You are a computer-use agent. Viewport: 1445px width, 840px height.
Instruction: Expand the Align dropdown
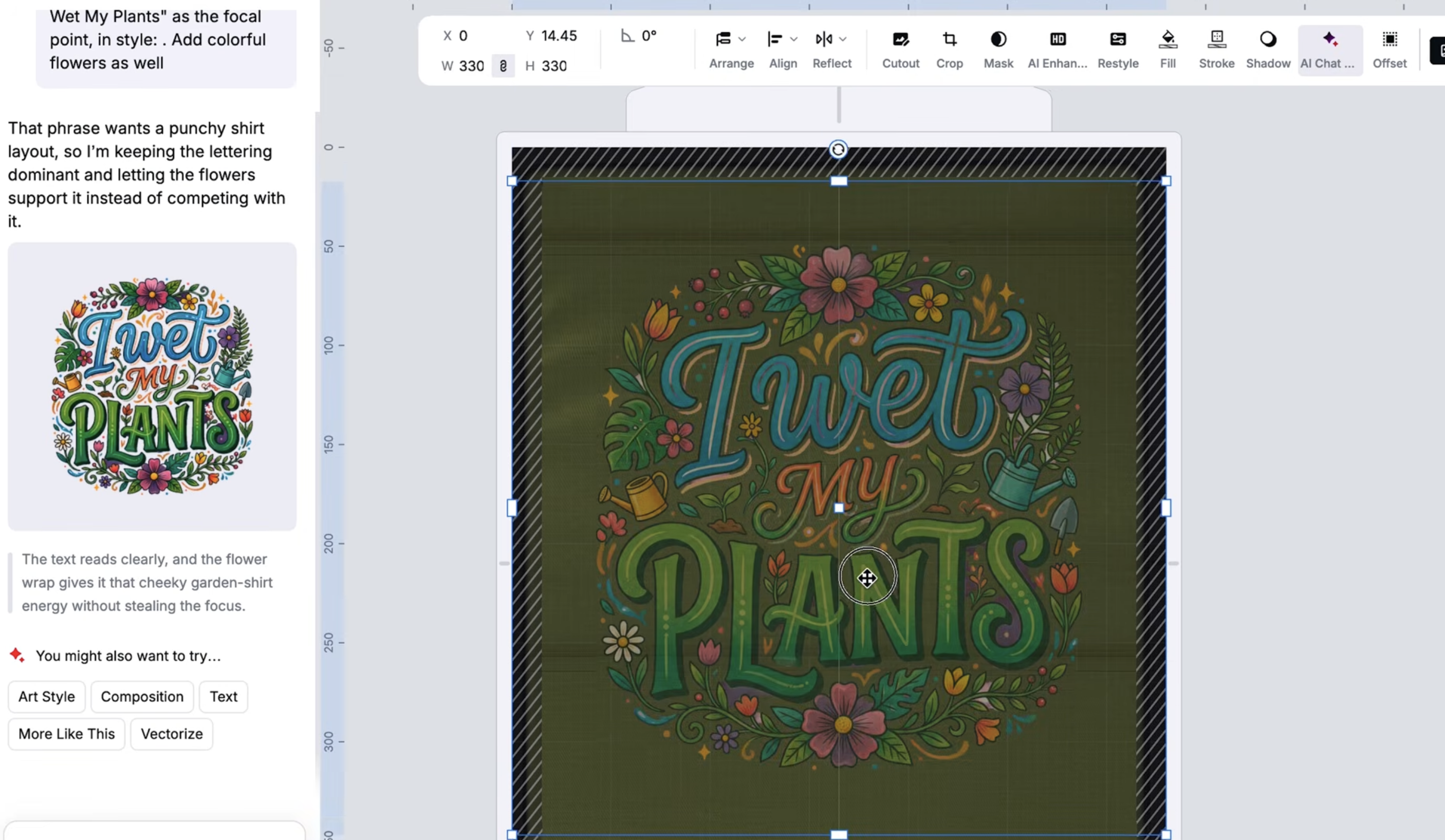point(783,50)
